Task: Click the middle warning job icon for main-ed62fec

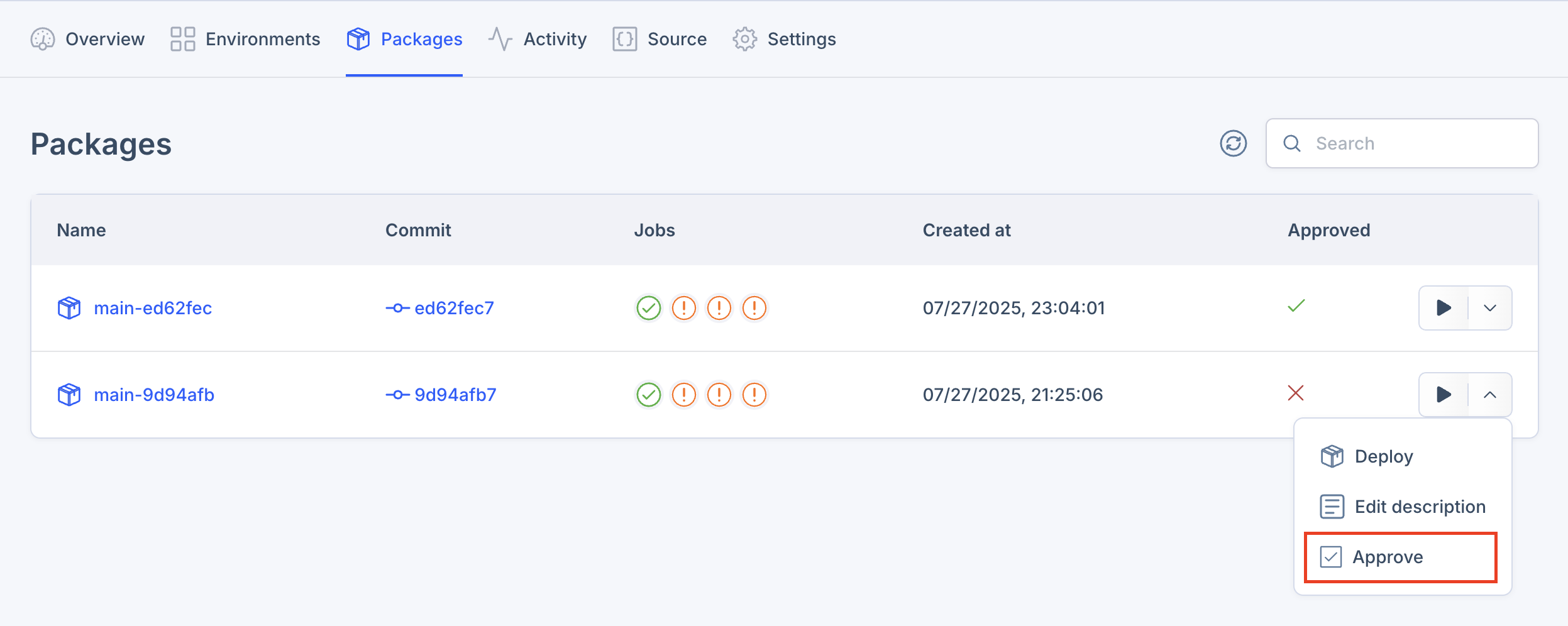Action: (719, 308)
